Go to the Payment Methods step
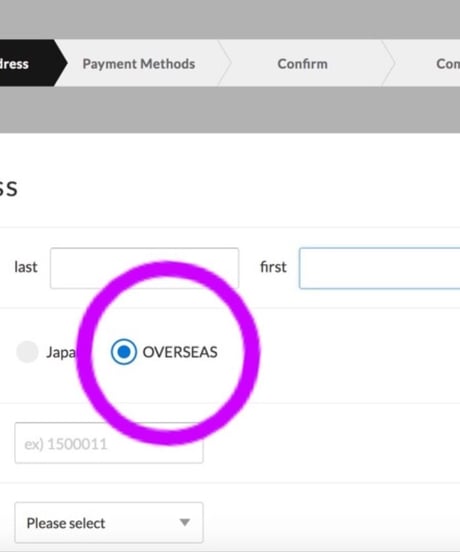This screenshot has width=460, height=552. (139, 64)
